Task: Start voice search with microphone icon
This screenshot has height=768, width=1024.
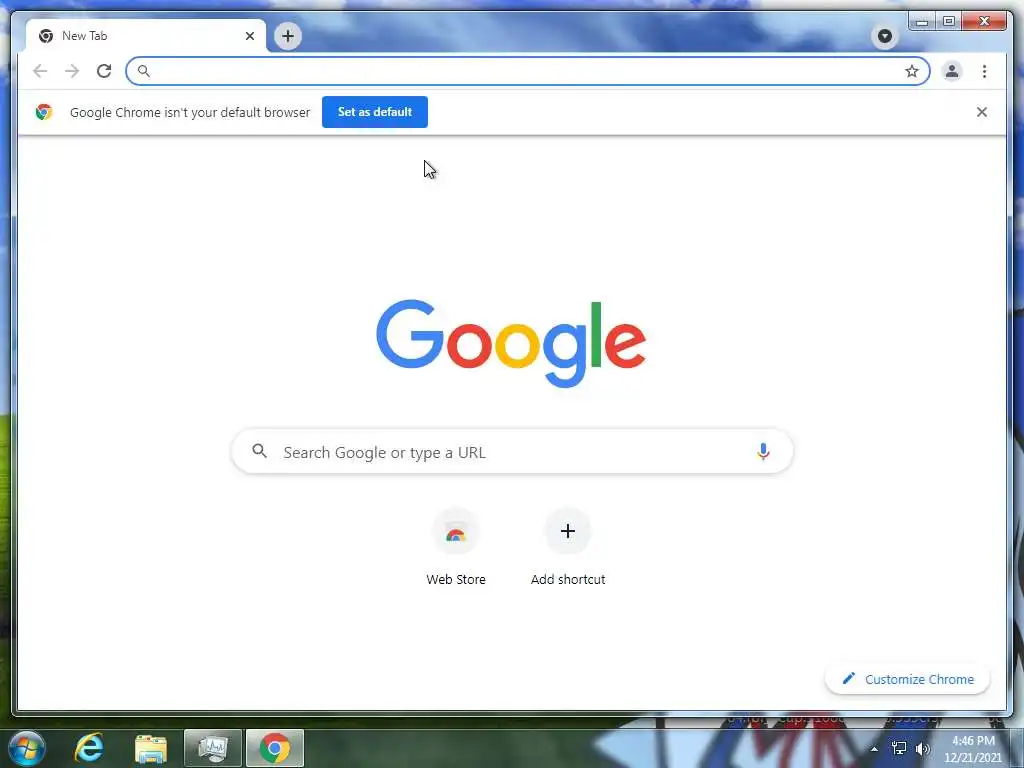Action: coord(763,452)
